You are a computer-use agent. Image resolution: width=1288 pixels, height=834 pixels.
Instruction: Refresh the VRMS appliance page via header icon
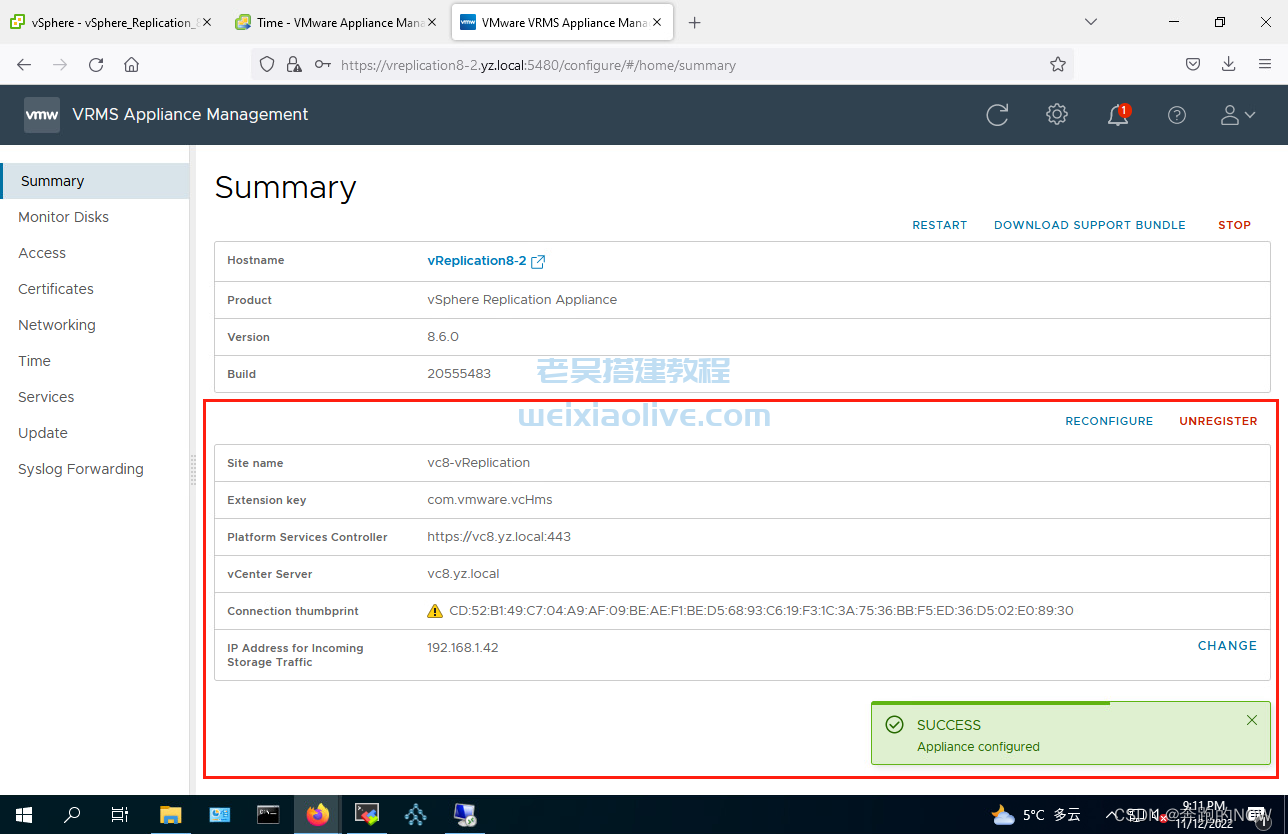coord(997,115)
